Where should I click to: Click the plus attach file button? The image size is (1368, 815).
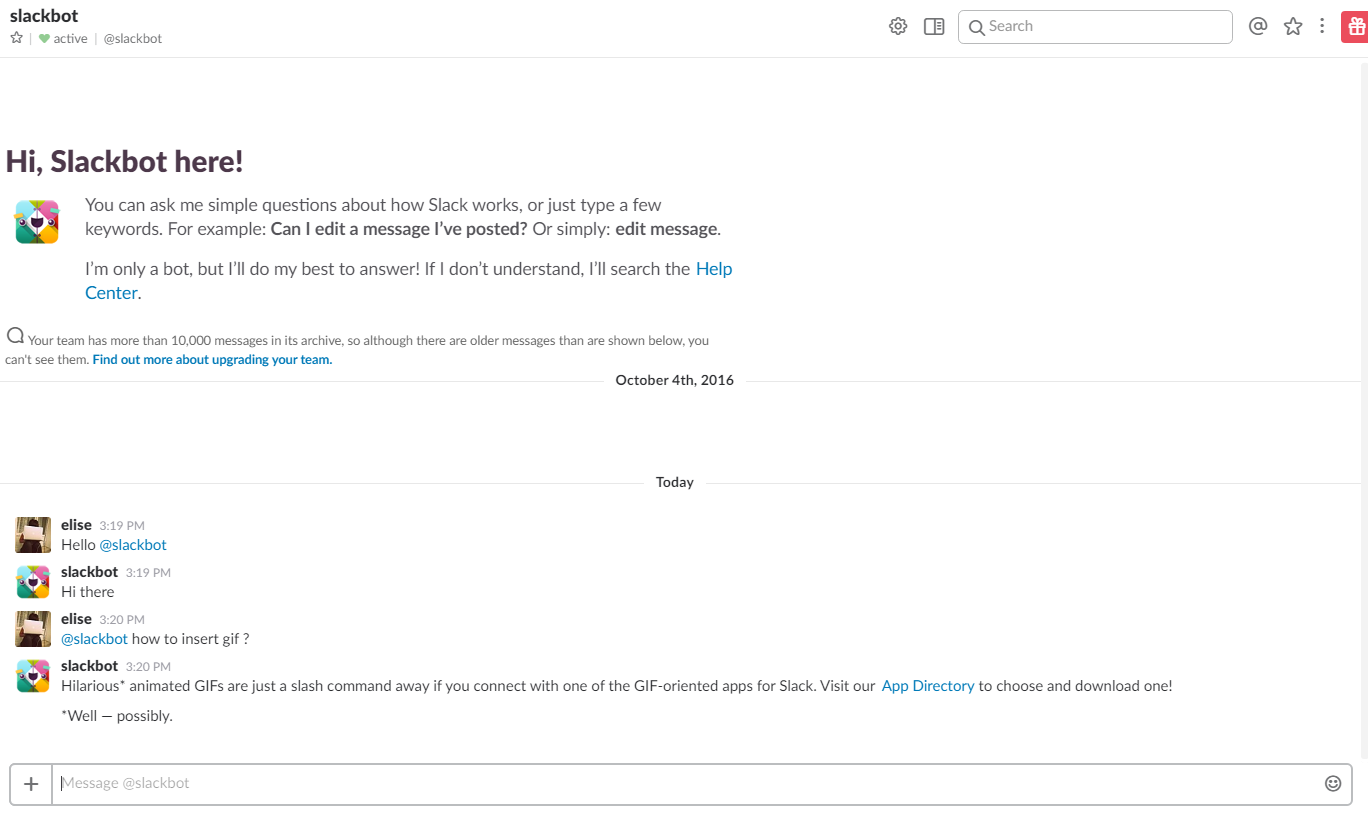coord(31,784)
